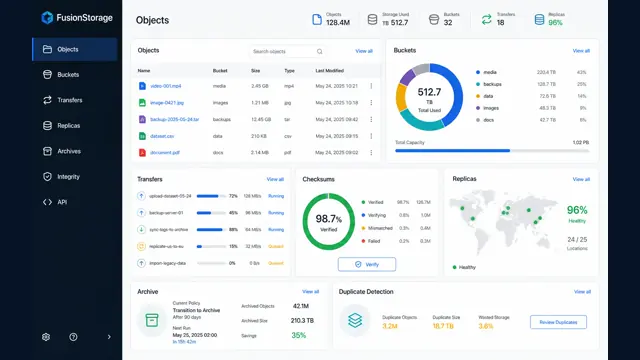Screen dimensions: 640x360
Task: Open the kebab menu for video-001.mp4
Action: (371, 86)
